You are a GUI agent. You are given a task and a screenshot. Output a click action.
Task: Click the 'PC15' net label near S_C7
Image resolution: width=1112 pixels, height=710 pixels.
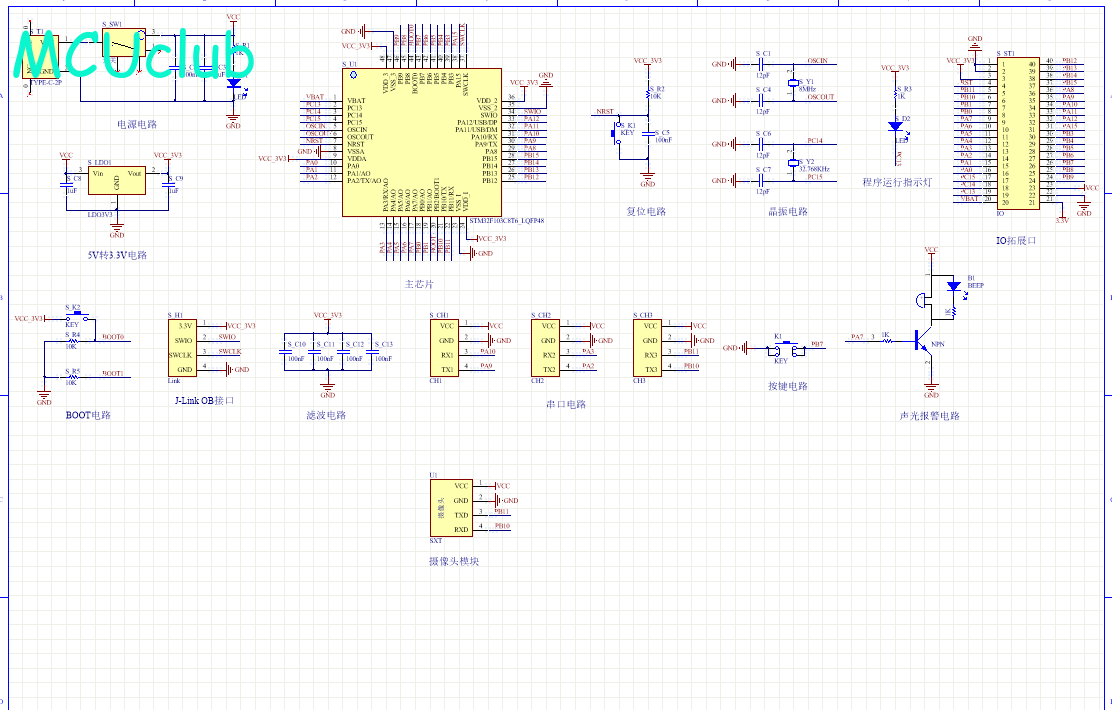(815, 177)
